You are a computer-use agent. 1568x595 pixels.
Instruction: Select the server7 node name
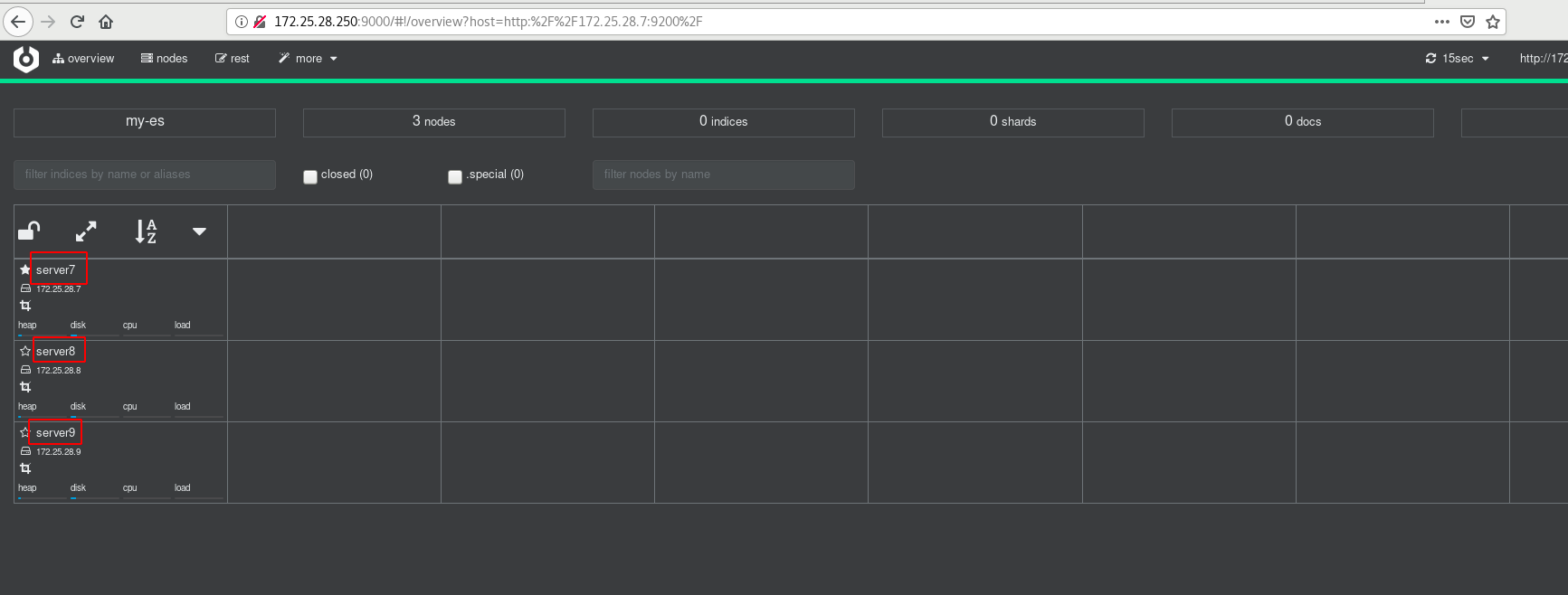tap(56, 270)
